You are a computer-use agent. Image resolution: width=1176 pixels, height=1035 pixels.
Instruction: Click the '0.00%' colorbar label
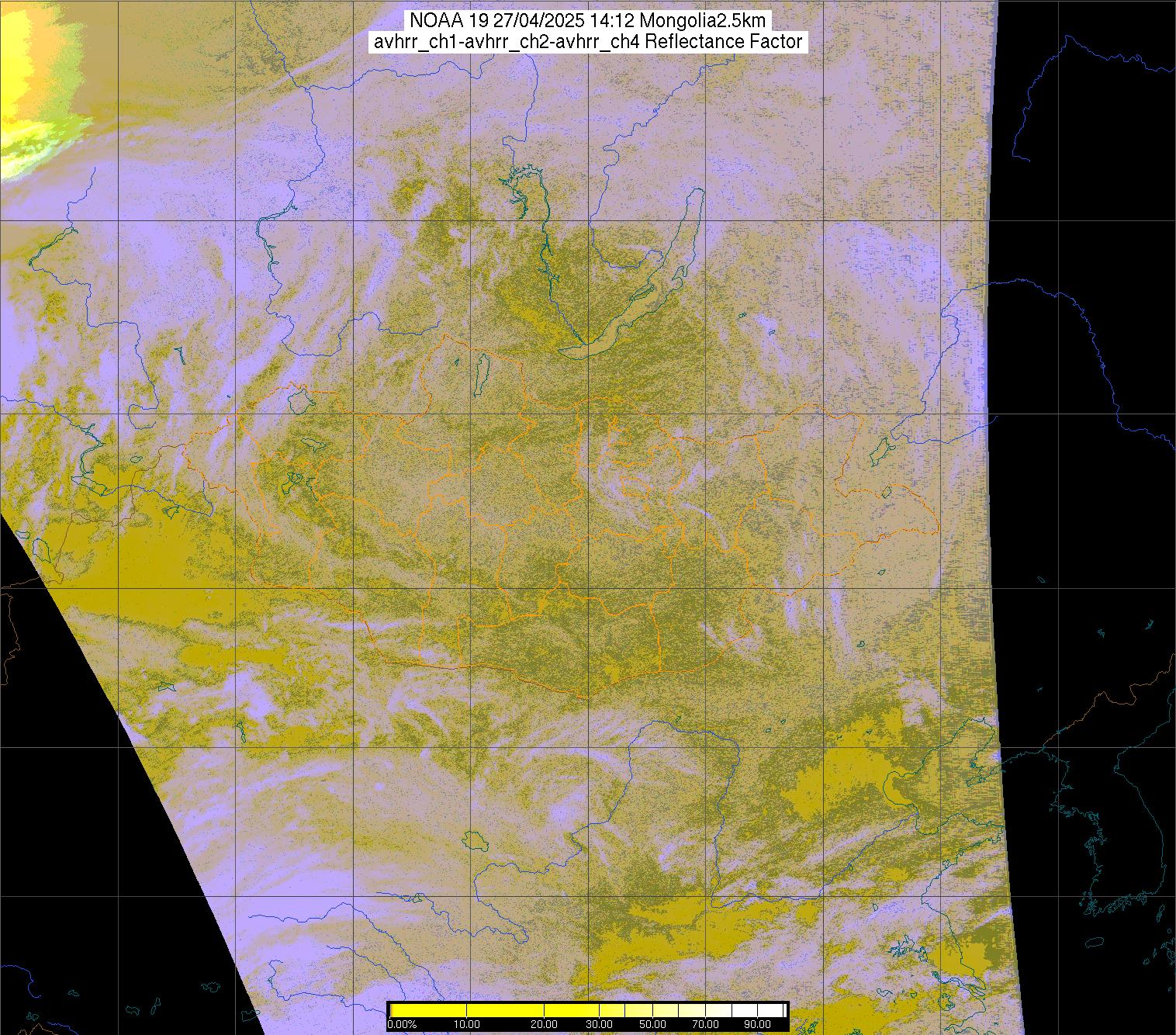[402, 1024]
